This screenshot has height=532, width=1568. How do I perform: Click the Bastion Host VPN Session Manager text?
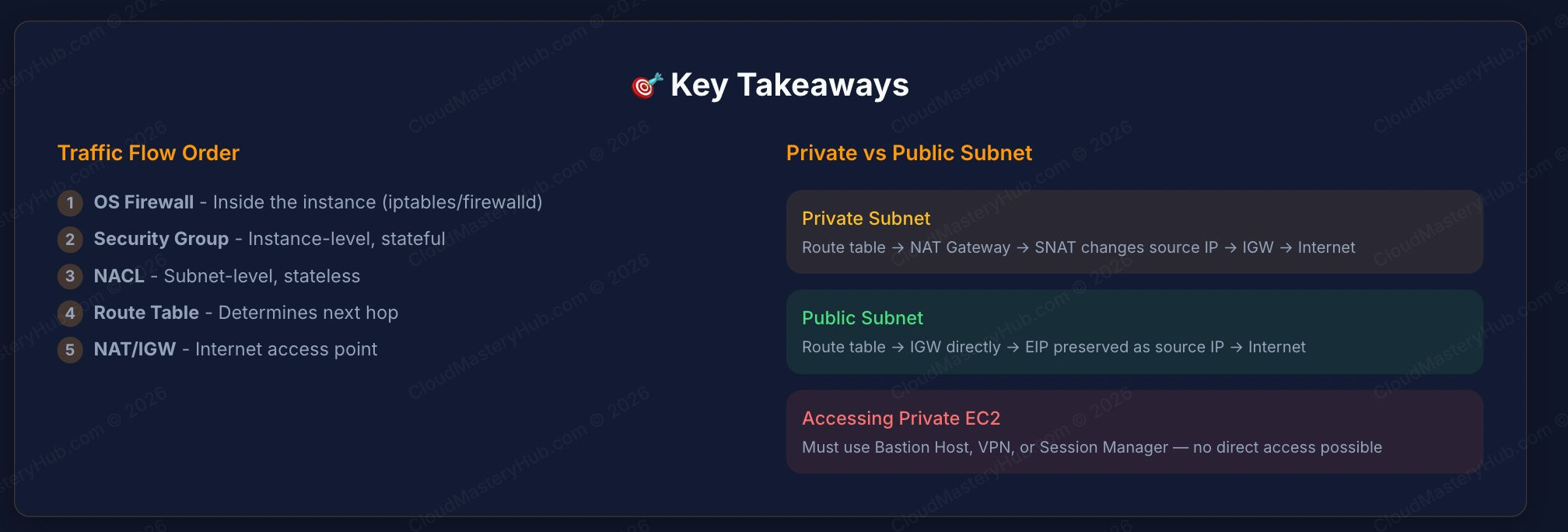coord(1092,447)
